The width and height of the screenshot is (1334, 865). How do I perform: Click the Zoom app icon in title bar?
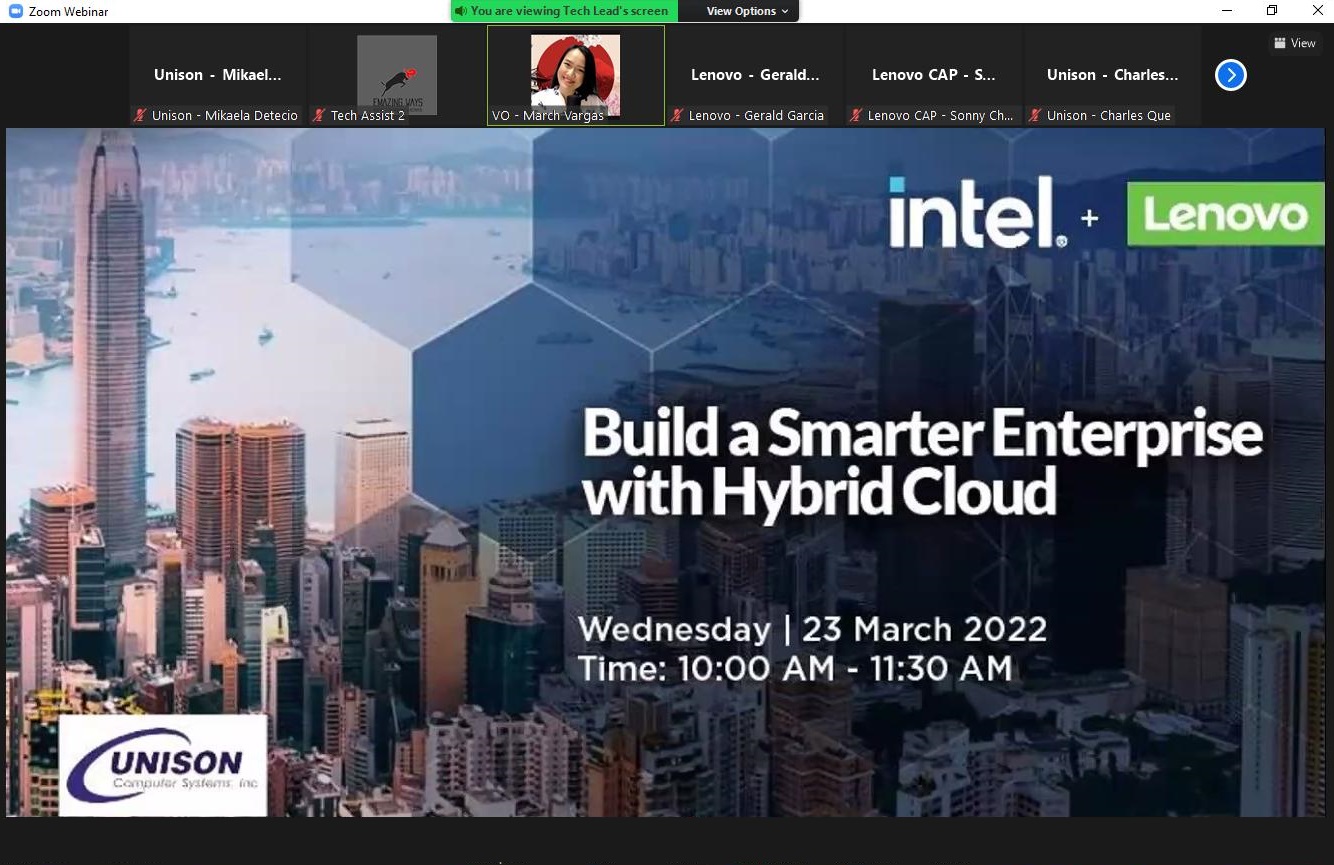15,11
